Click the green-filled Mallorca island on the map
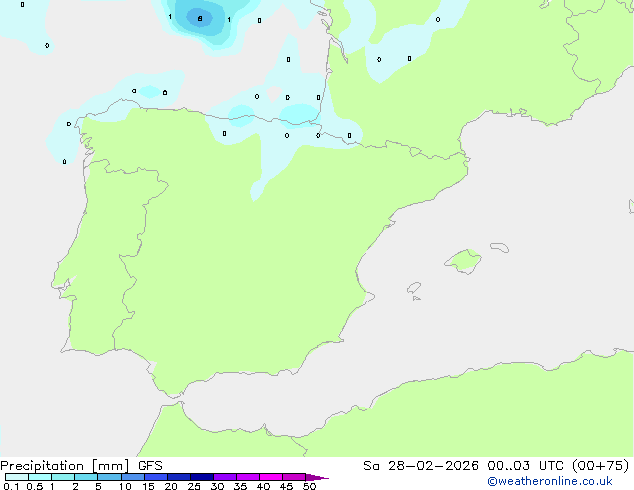 point(464,261)
